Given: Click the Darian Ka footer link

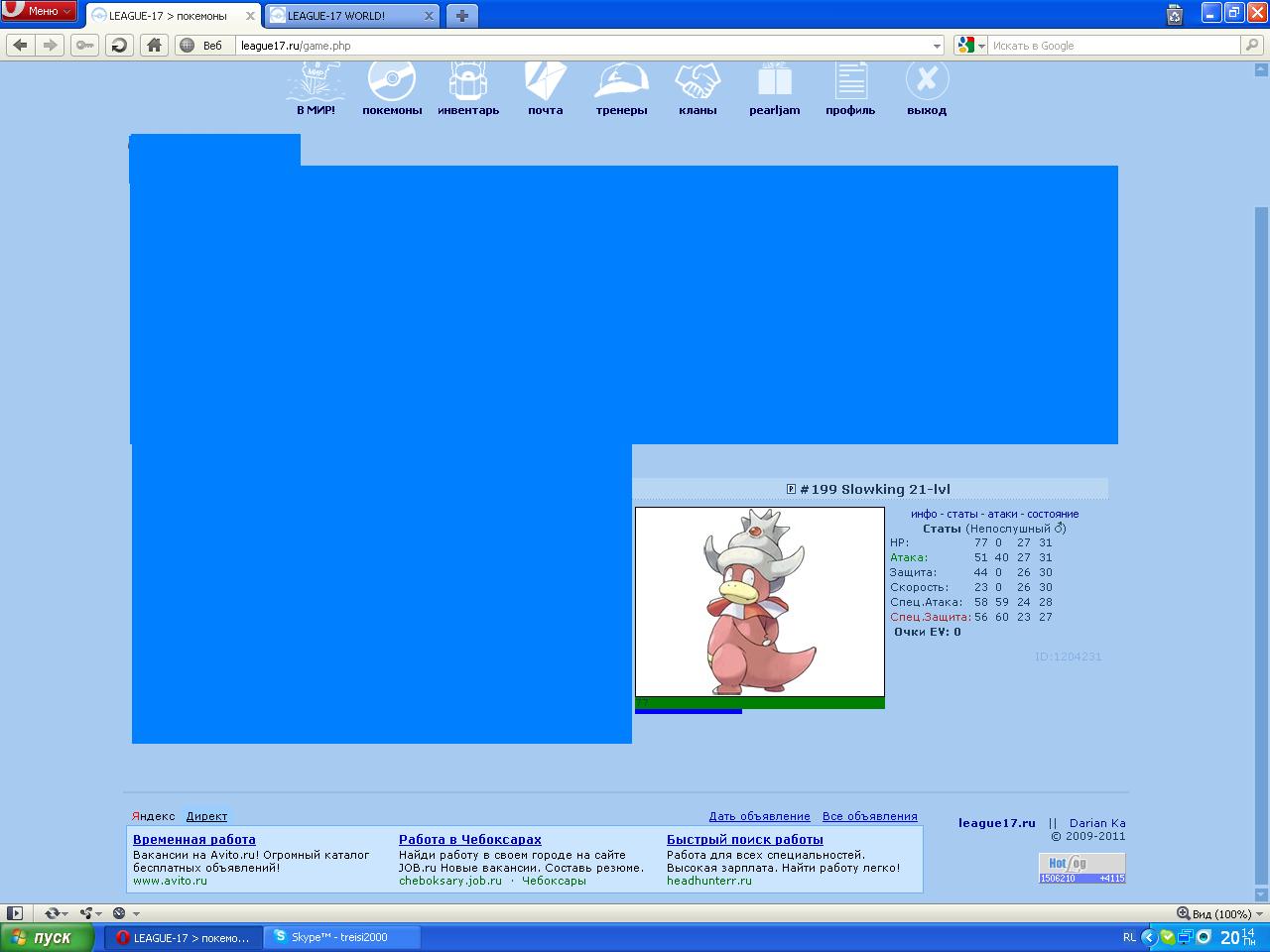Looking at the screenshot, I should point(1097,823).
